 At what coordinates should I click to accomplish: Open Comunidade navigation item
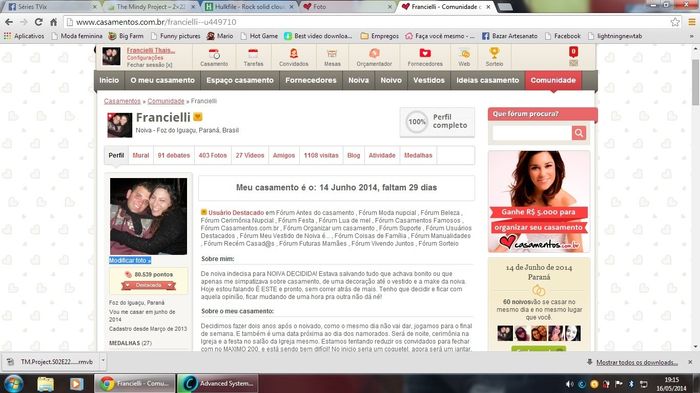[x=553, y=80]
